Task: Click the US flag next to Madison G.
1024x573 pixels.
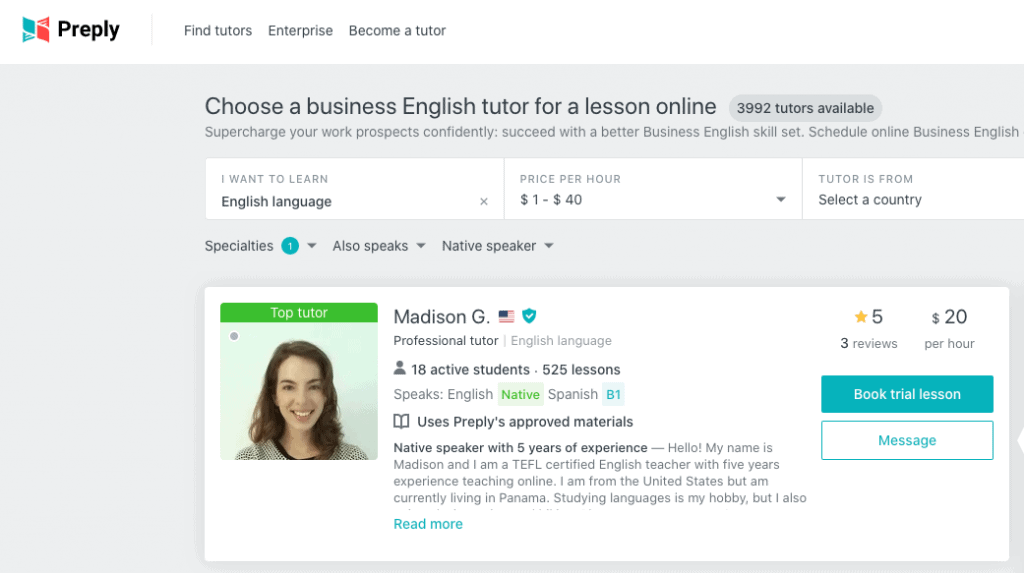Action: pos(507,317)
